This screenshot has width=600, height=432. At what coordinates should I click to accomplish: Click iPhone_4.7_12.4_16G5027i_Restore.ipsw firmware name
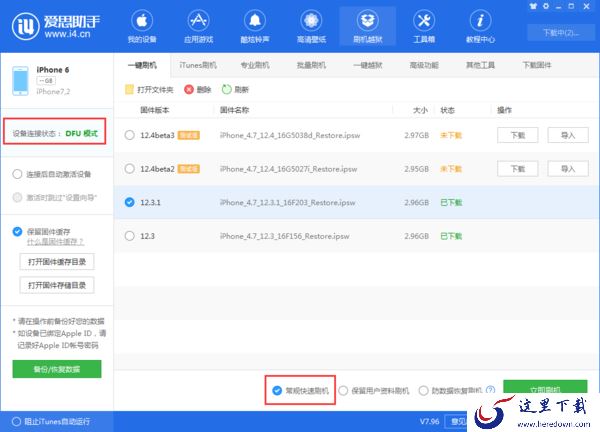coord(289,169)
